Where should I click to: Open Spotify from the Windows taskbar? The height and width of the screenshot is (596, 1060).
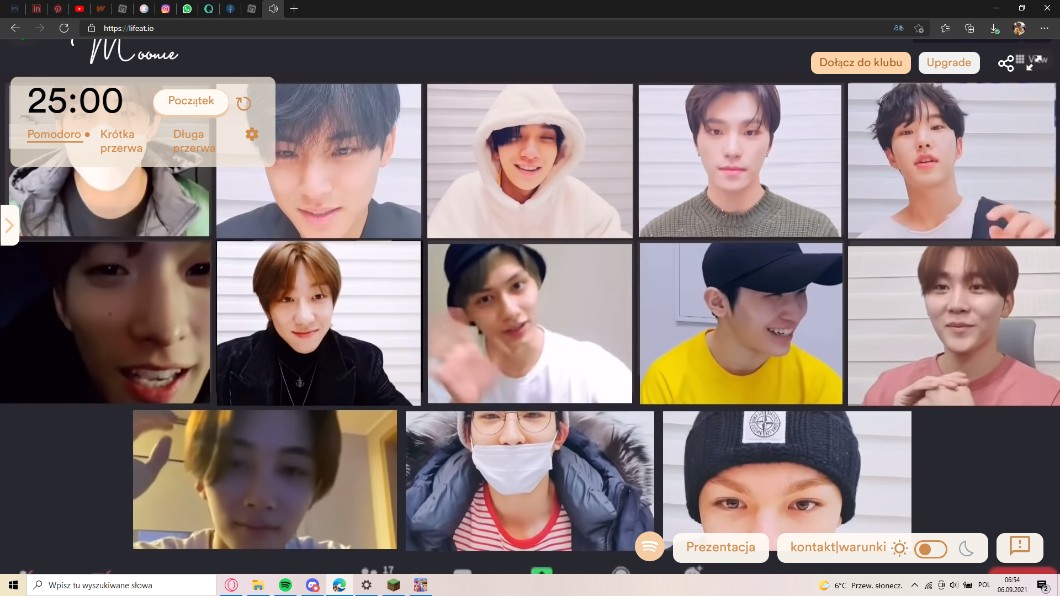(x=285, y=585)
